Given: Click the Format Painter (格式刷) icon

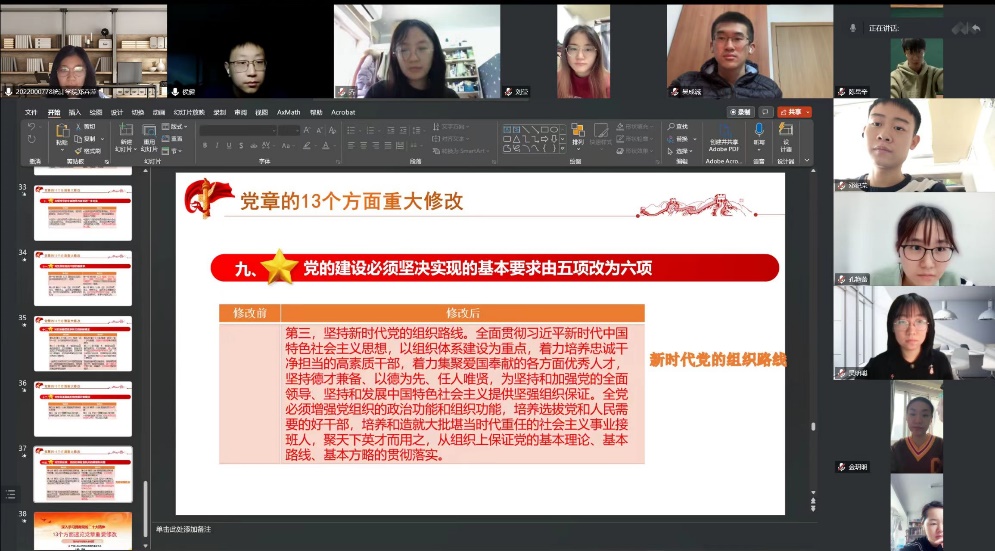Looking at the screenshot, I should (x=89, y=151).
